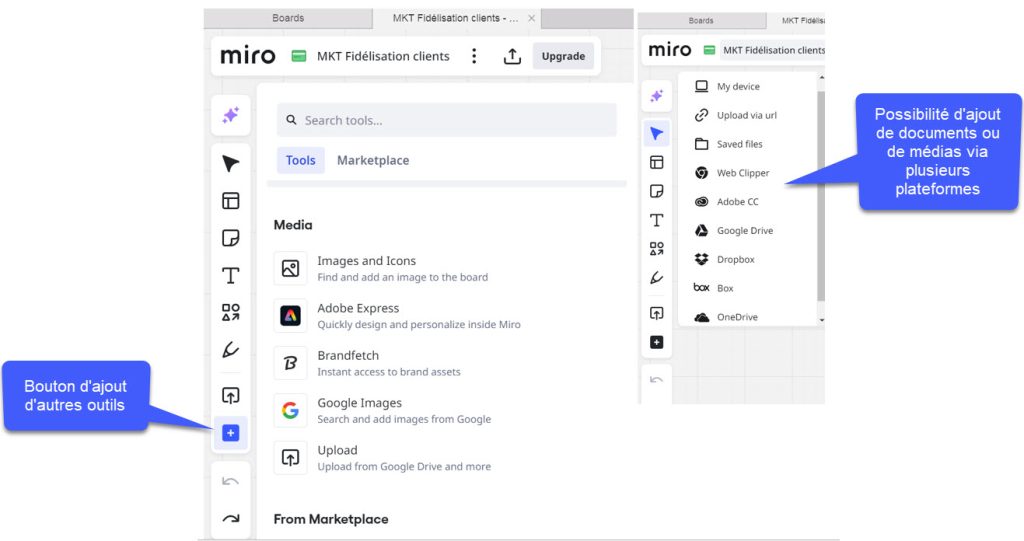The width and height of the screenshot is (1024, 541).
Task: Select the cursor tool in left toolbar
Action: point(231,163)
